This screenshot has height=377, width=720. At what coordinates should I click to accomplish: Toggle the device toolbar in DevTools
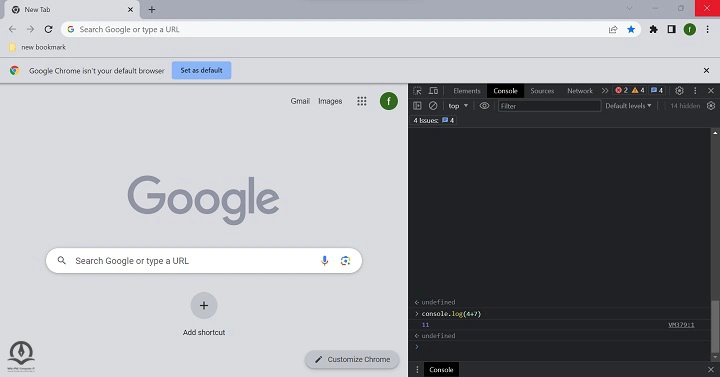point(433,91)
